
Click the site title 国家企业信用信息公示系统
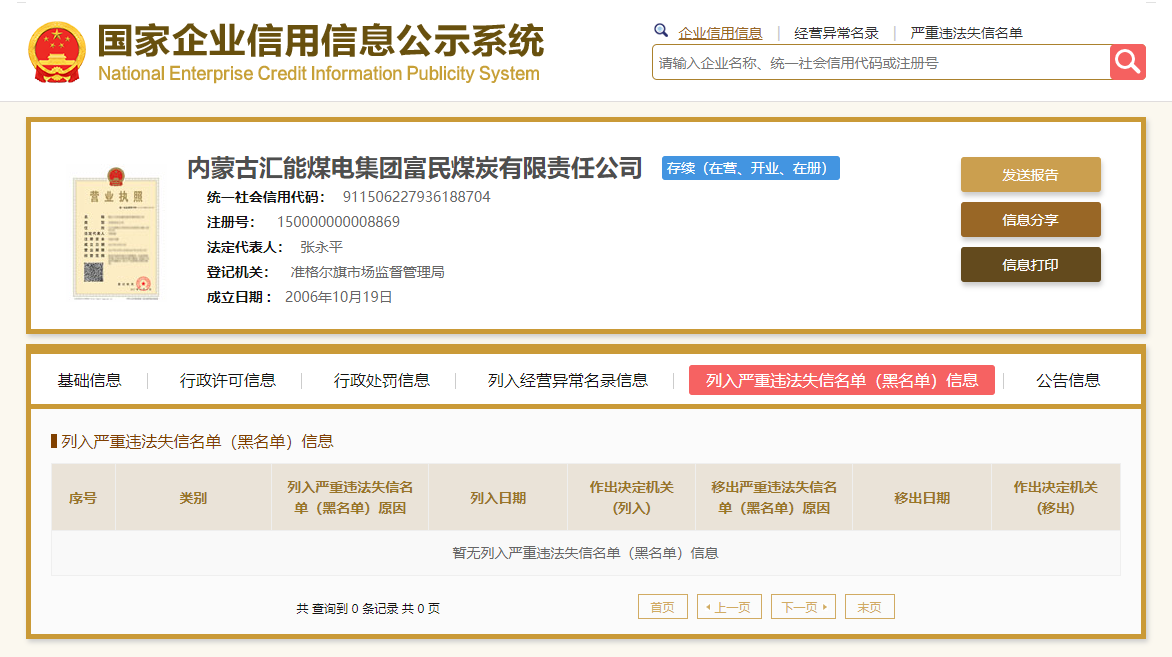[321, 40]
